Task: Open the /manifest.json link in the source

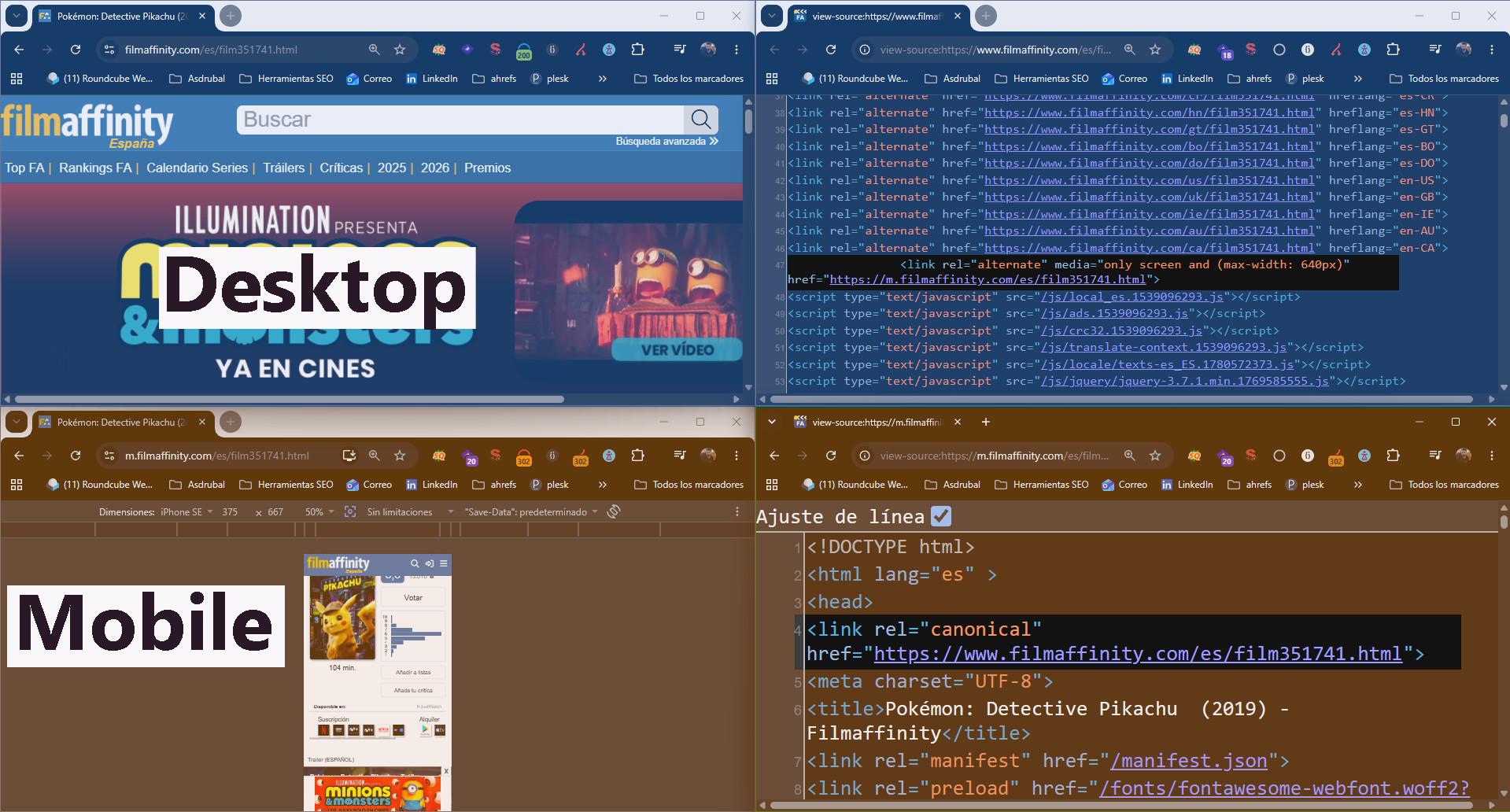Action: (1189, 761)
